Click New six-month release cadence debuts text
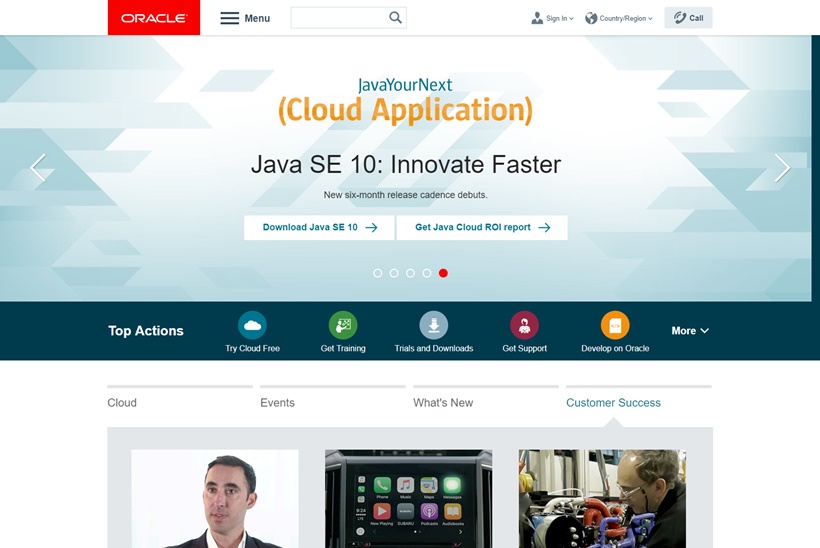820x548 pixels. click(x=405, y=195)
